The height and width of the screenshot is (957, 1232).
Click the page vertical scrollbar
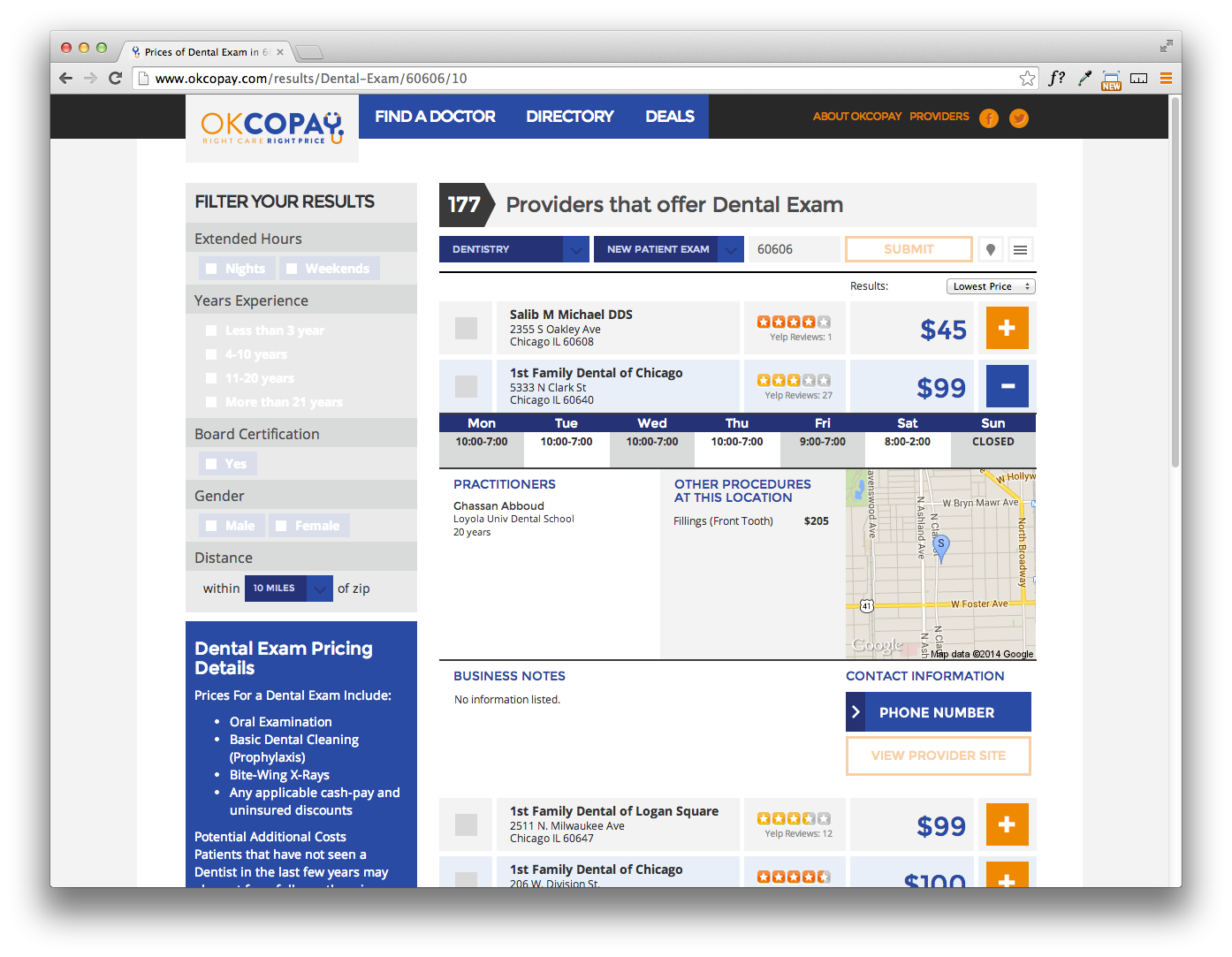pos(1175,281)
